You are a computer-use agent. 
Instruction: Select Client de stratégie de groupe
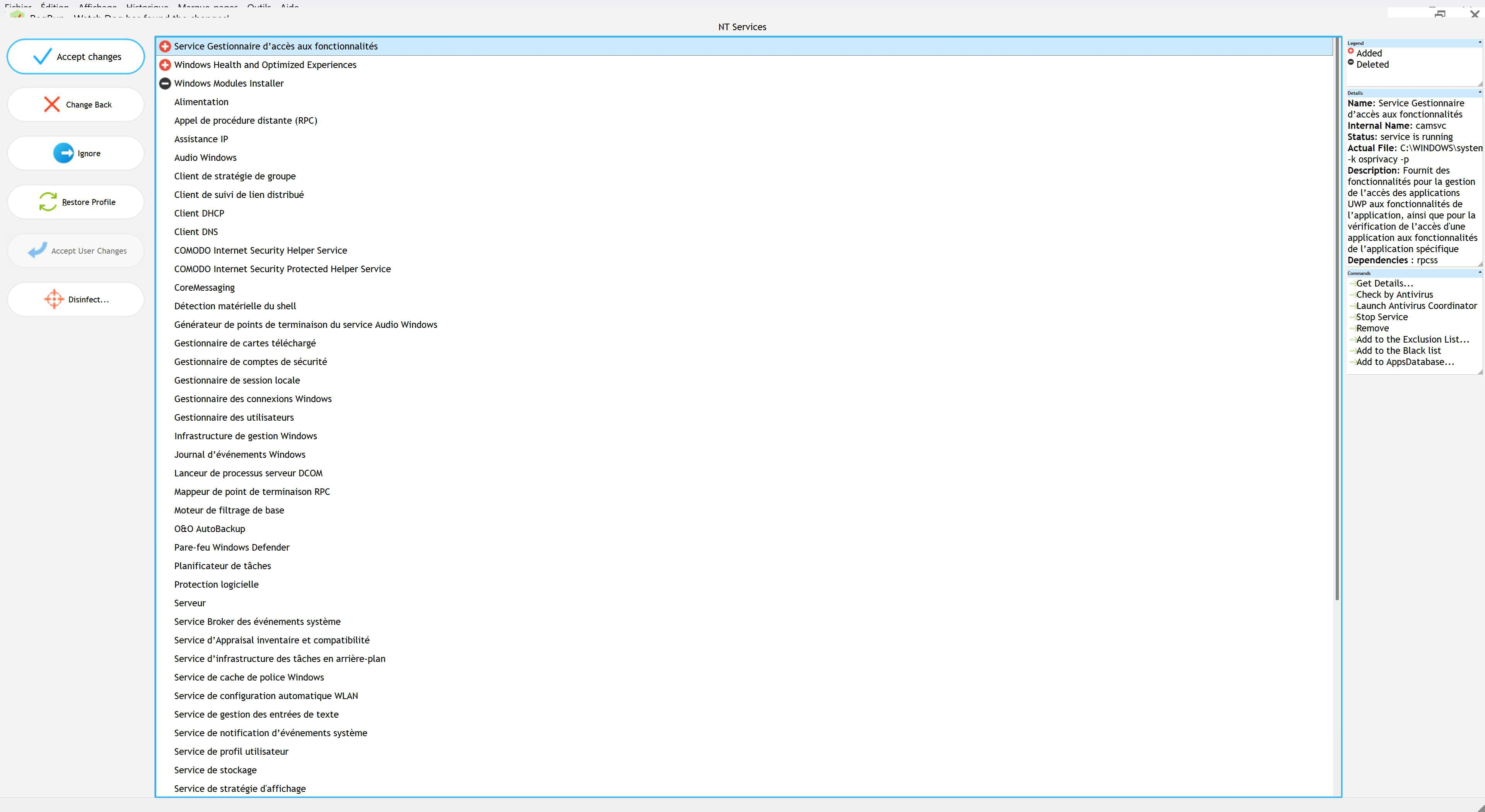(235, 176)
